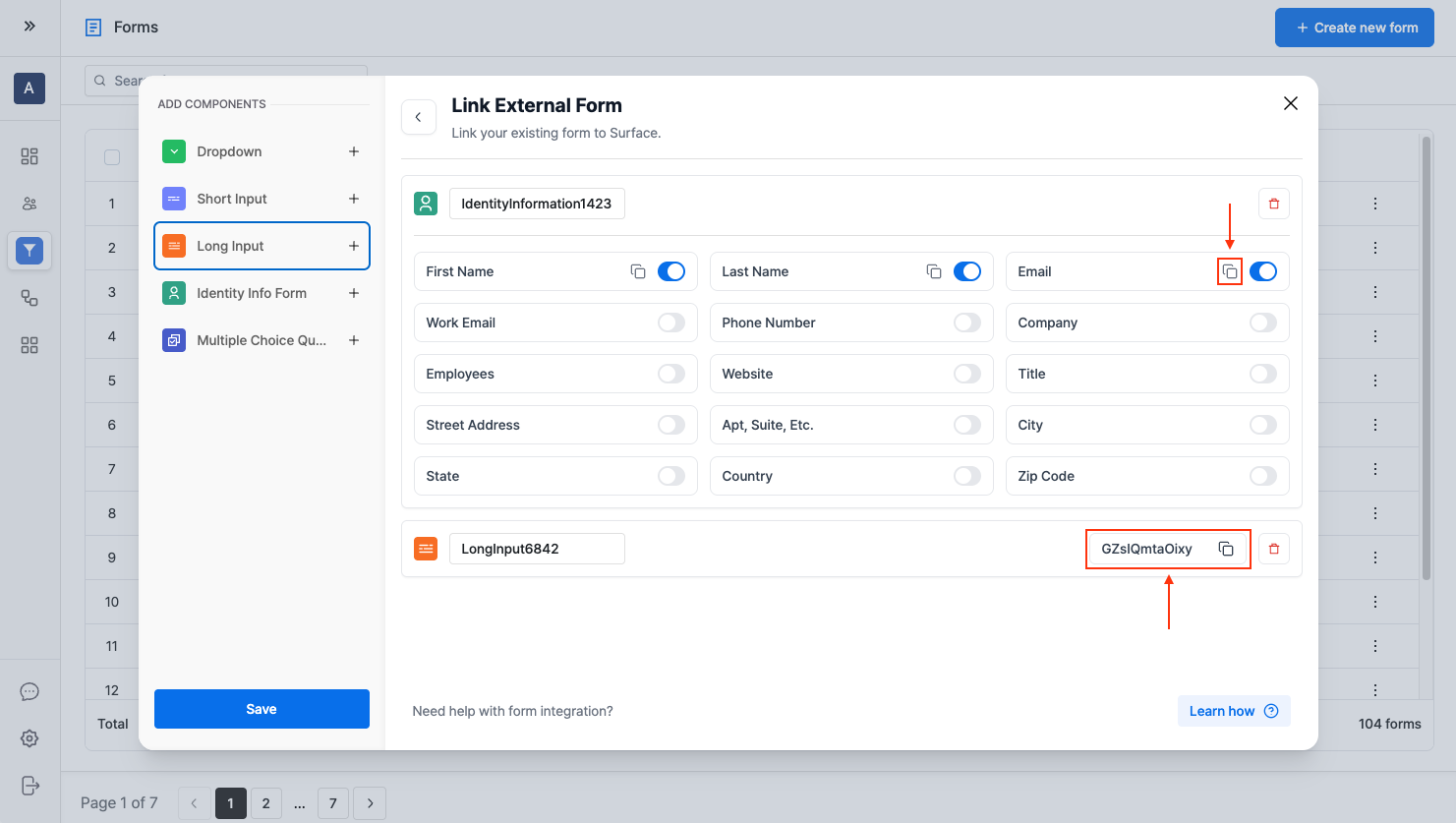
Task: Click the forms search box
Action: (x=226, y=80)
